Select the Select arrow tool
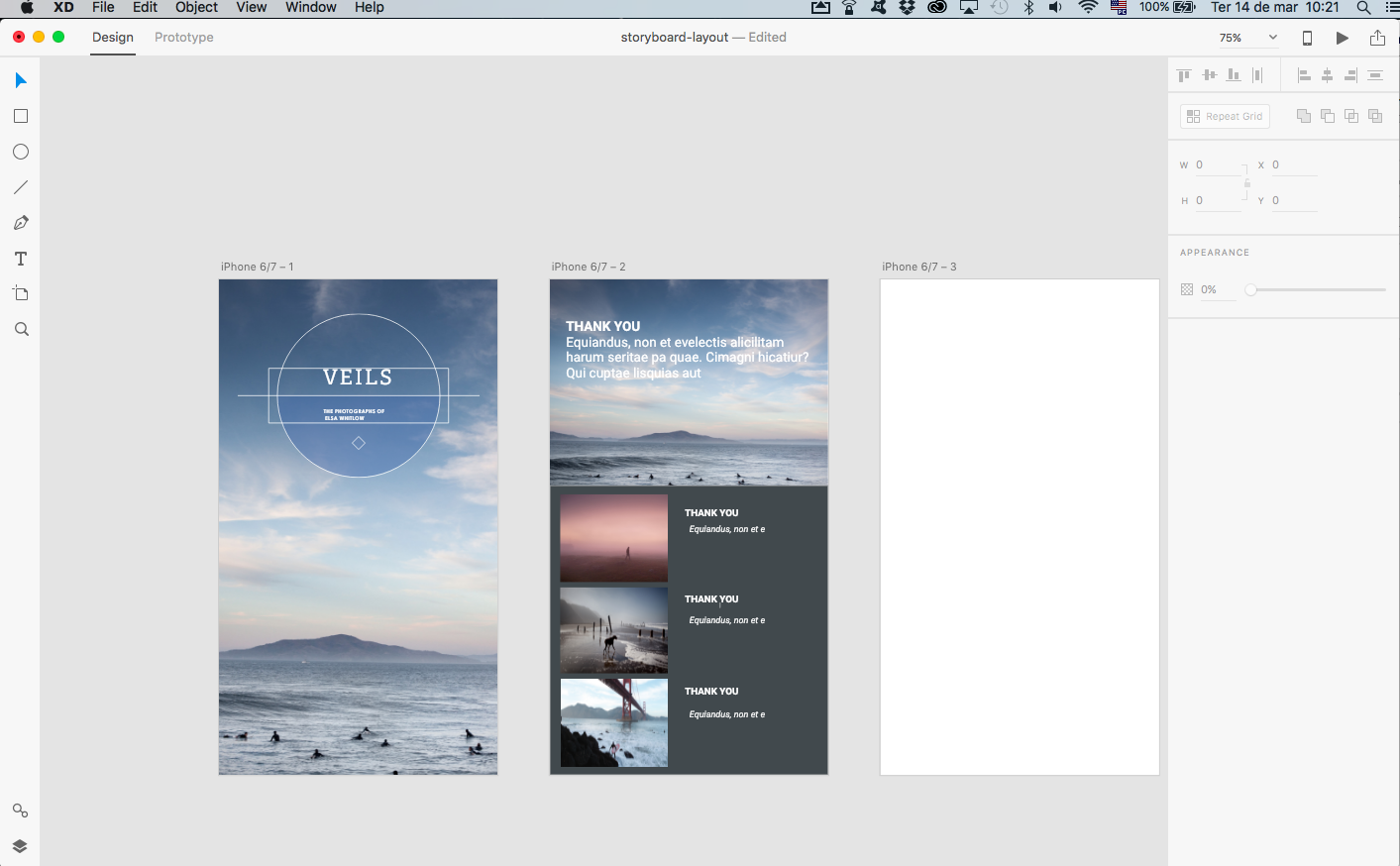1400x866 pixels. 21,80
